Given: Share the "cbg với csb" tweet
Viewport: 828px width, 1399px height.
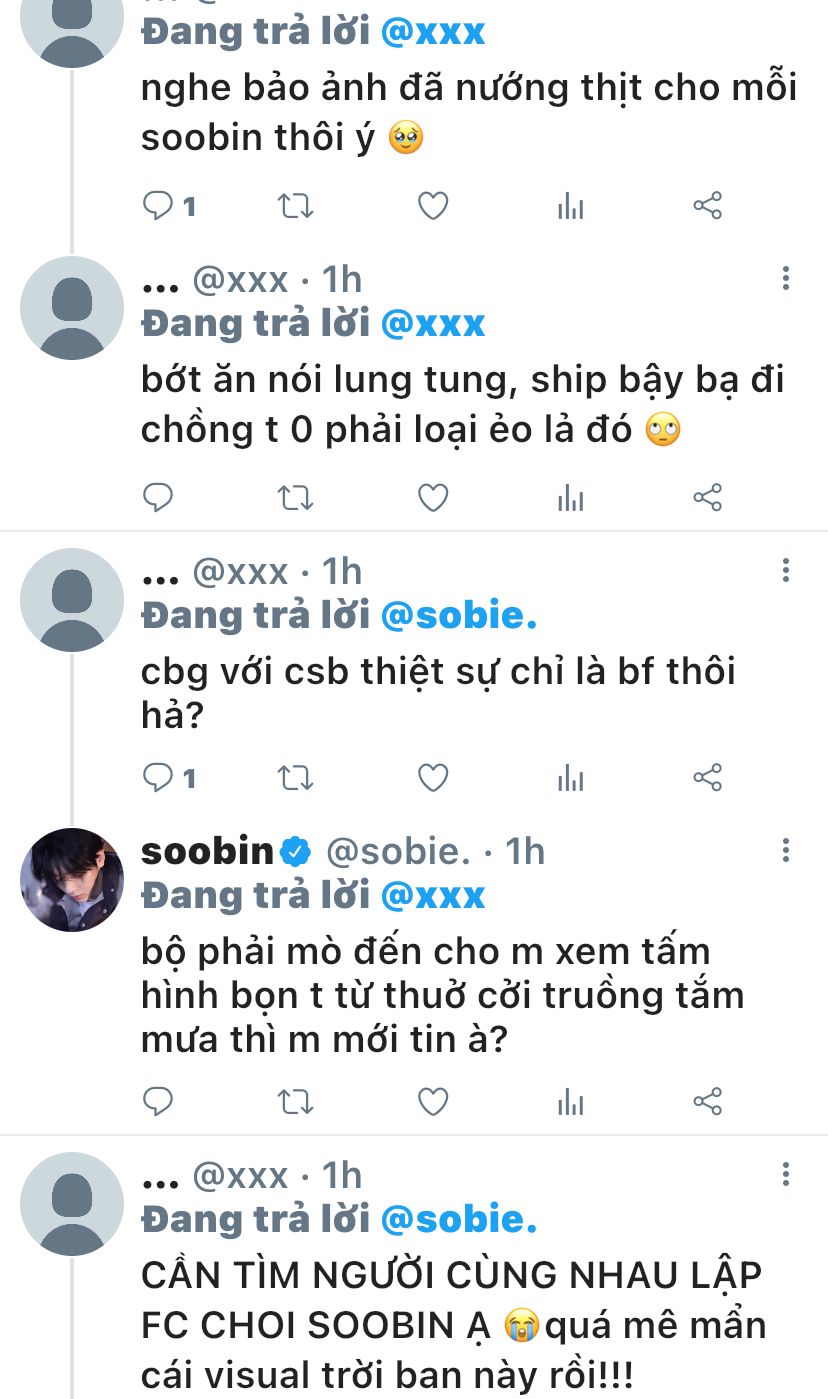Looking at the screenshot, I should [x=707, y=777].
